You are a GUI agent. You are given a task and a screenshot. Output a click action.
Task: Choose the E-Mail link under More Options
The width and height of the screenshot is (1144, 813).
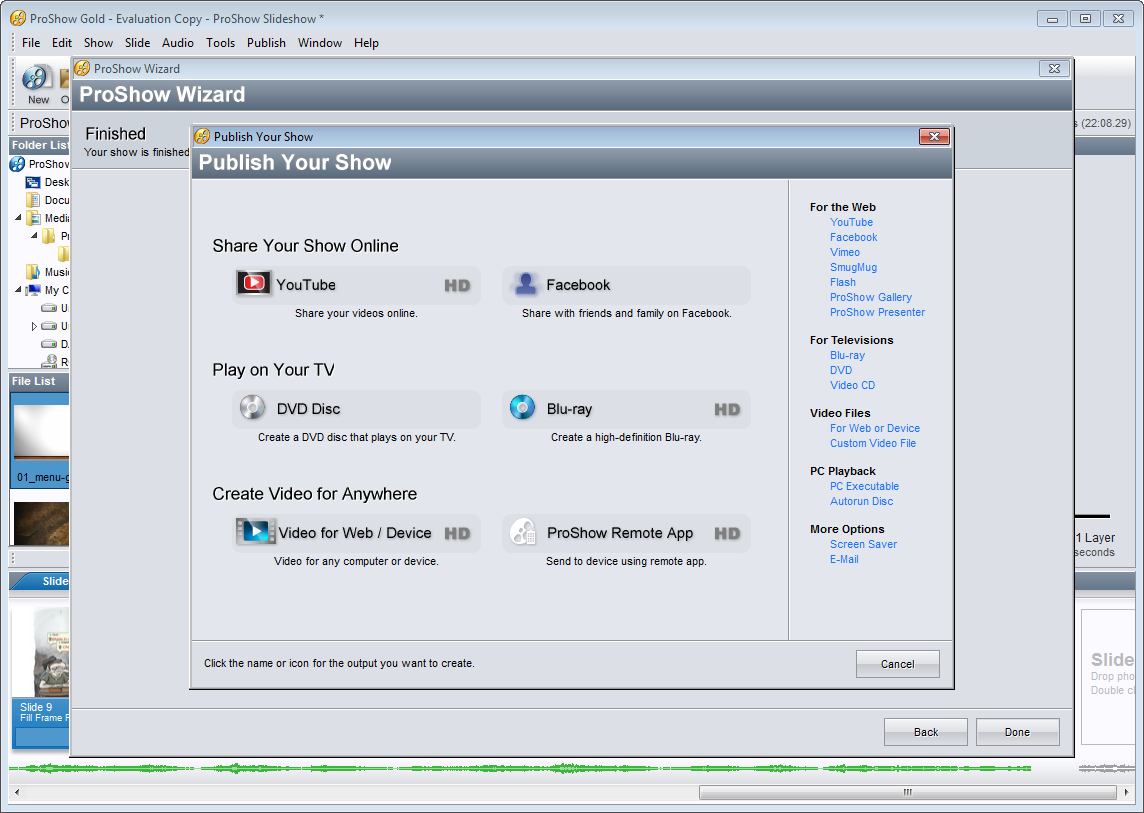[x=844, y=559]
